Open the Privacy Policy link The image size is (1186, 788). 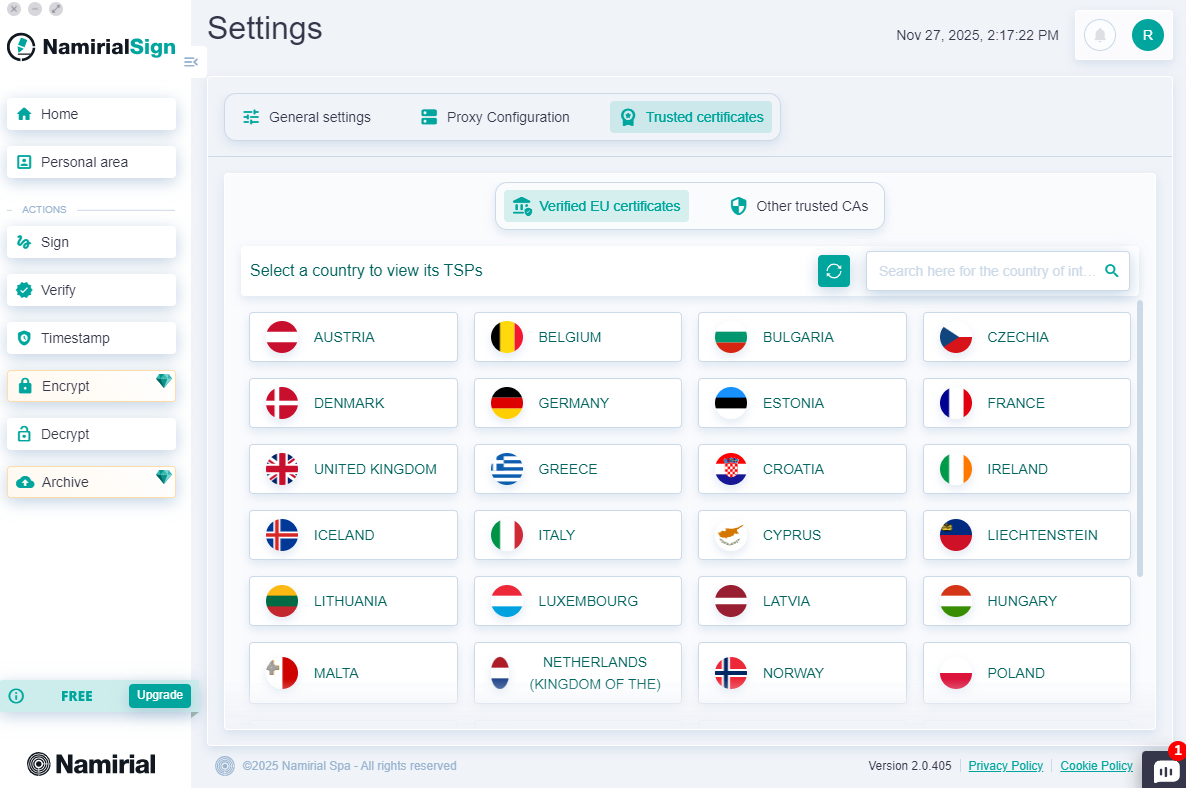tap(1005, 765)
